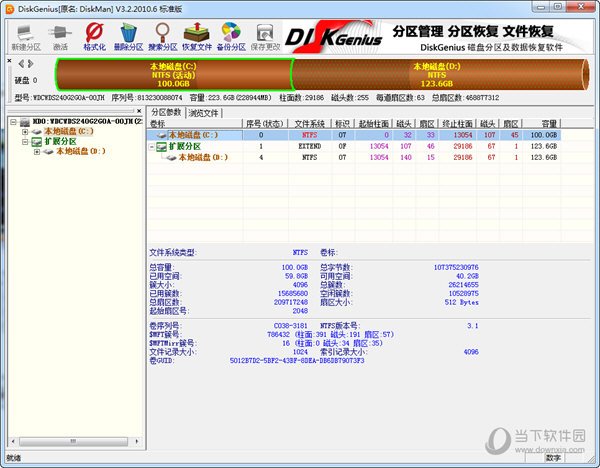The height and width of the screenshot is (468, 600).
Task: Select 本地磁盘(D:) in left tree
Action: [81, 152]
